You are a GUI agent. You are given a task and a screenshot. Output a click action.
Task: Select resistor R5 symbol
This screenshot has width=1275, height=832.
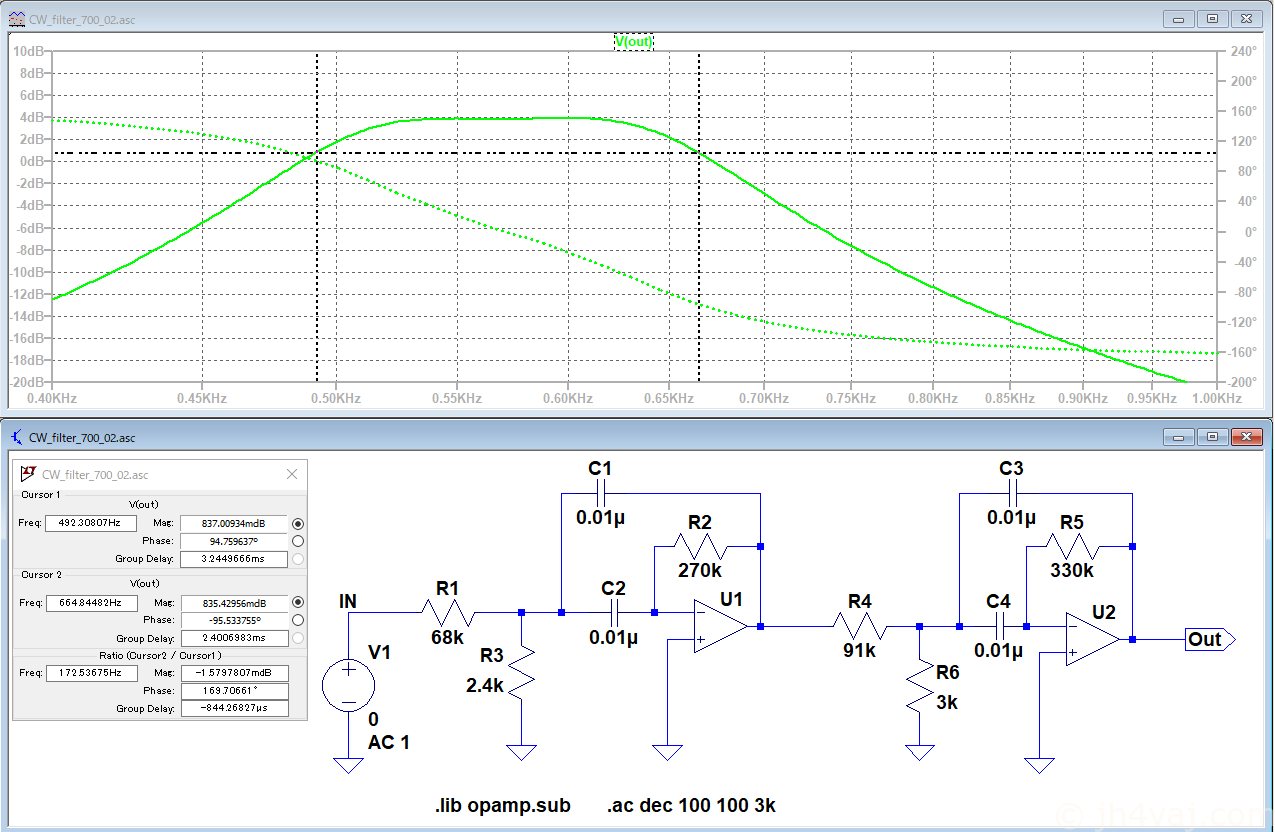[1072, 547]
